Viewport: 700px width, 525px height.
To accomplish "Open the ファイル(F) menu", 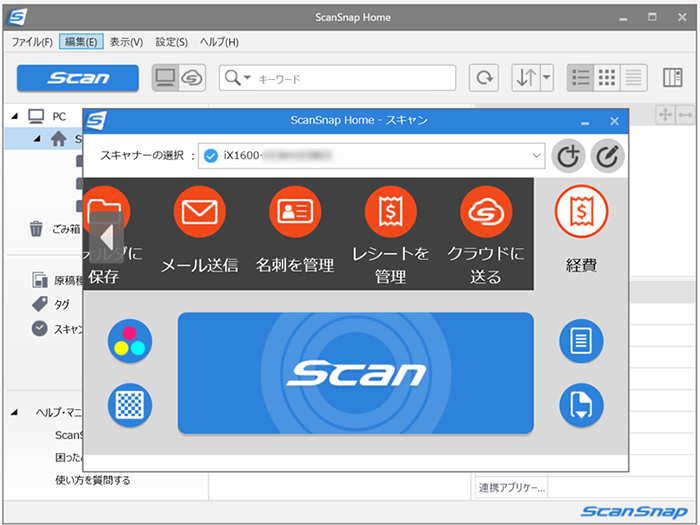I will point(32,42).
